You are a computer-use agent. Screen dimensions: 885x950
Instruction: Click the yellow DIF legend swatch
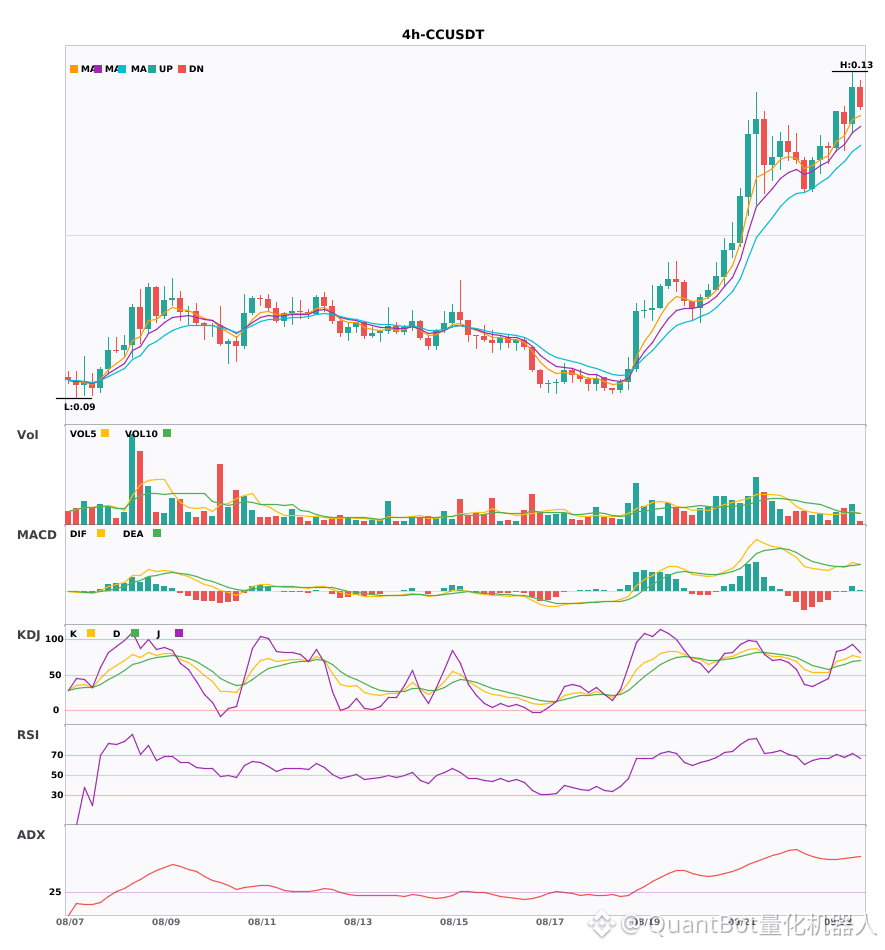(101, 533)
